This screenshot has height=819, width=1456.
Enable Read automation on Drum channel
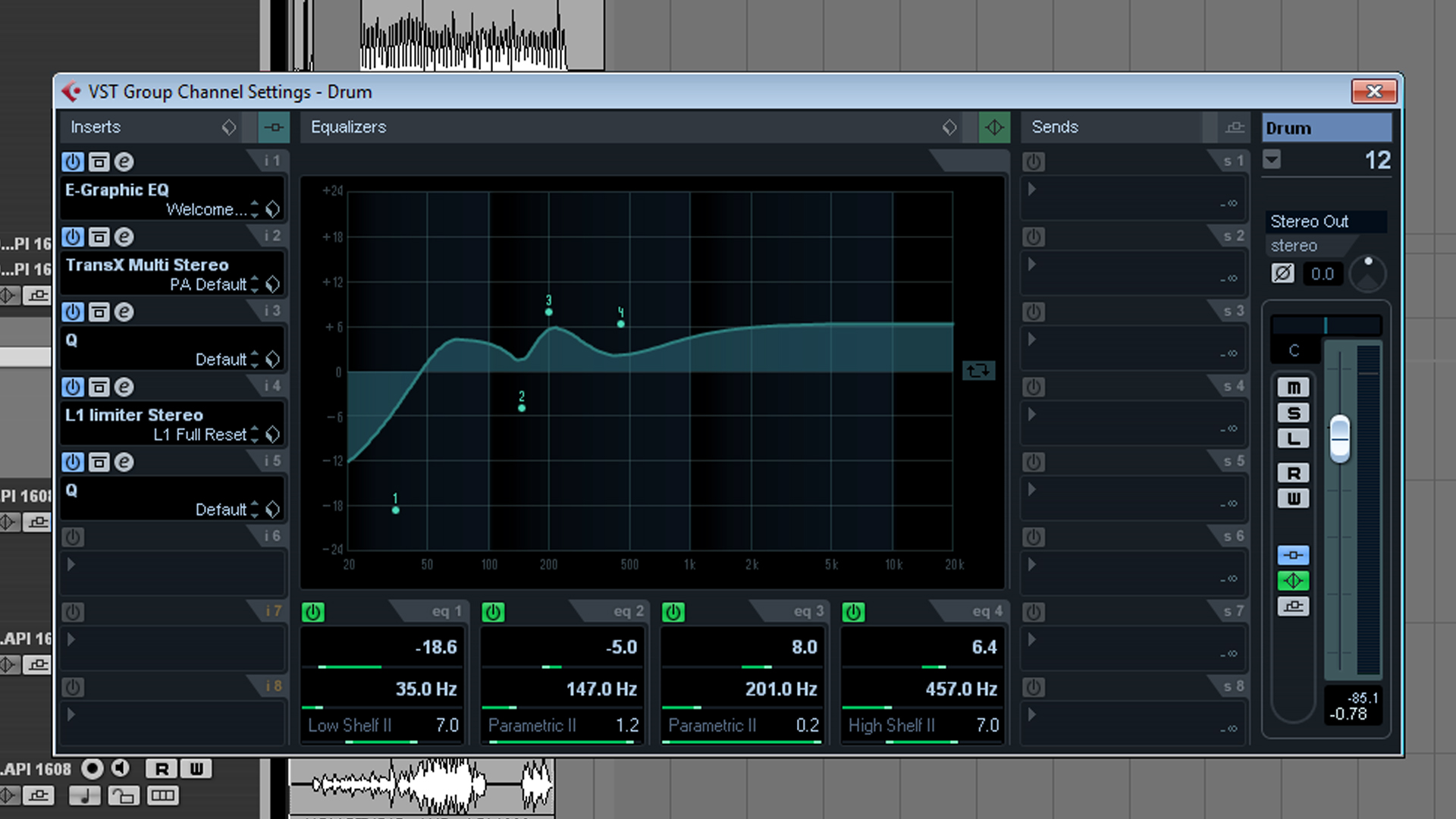1294,473
